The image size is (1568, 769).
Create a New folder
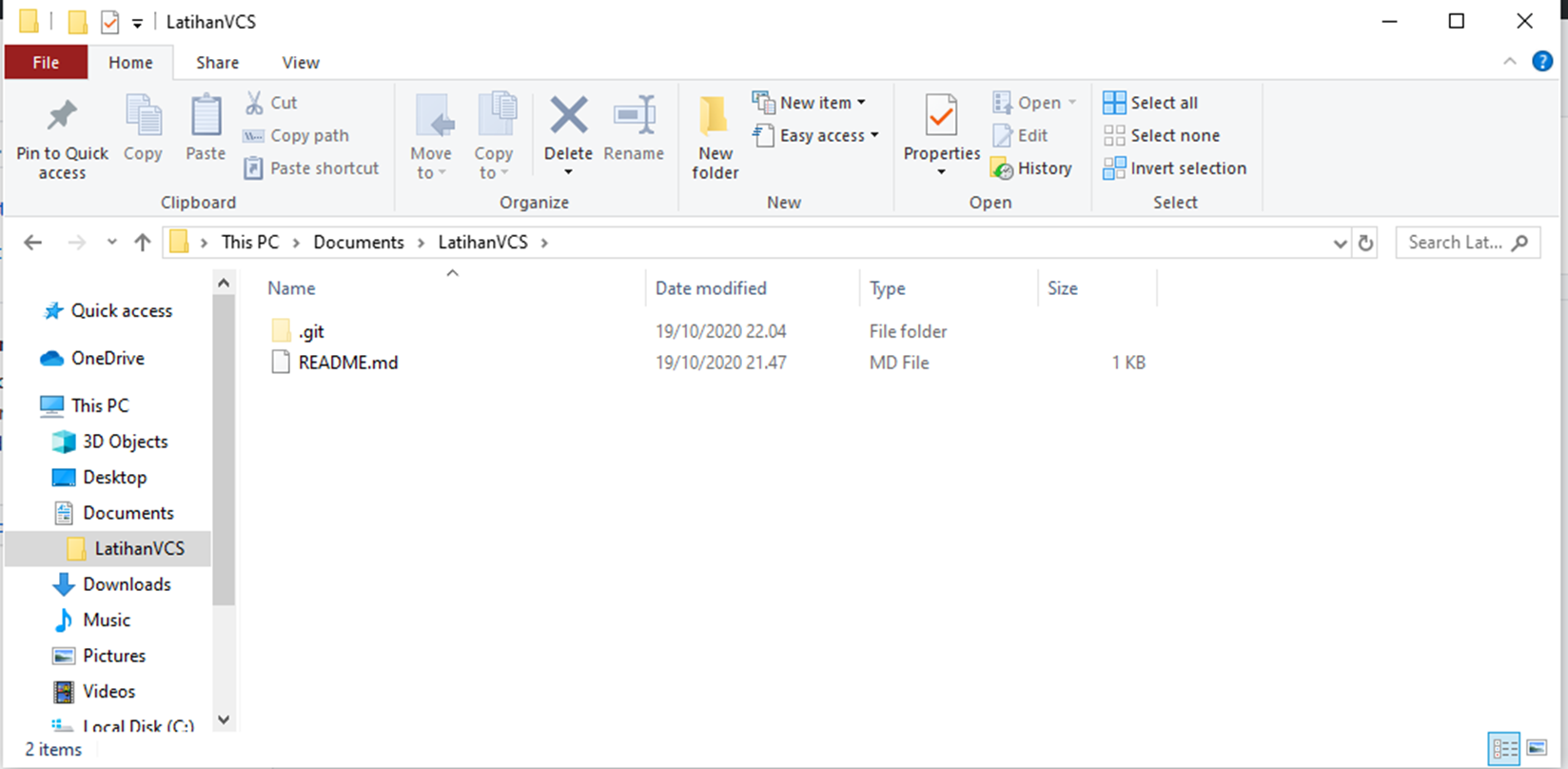pyautogui.click(x=715, y=138)
